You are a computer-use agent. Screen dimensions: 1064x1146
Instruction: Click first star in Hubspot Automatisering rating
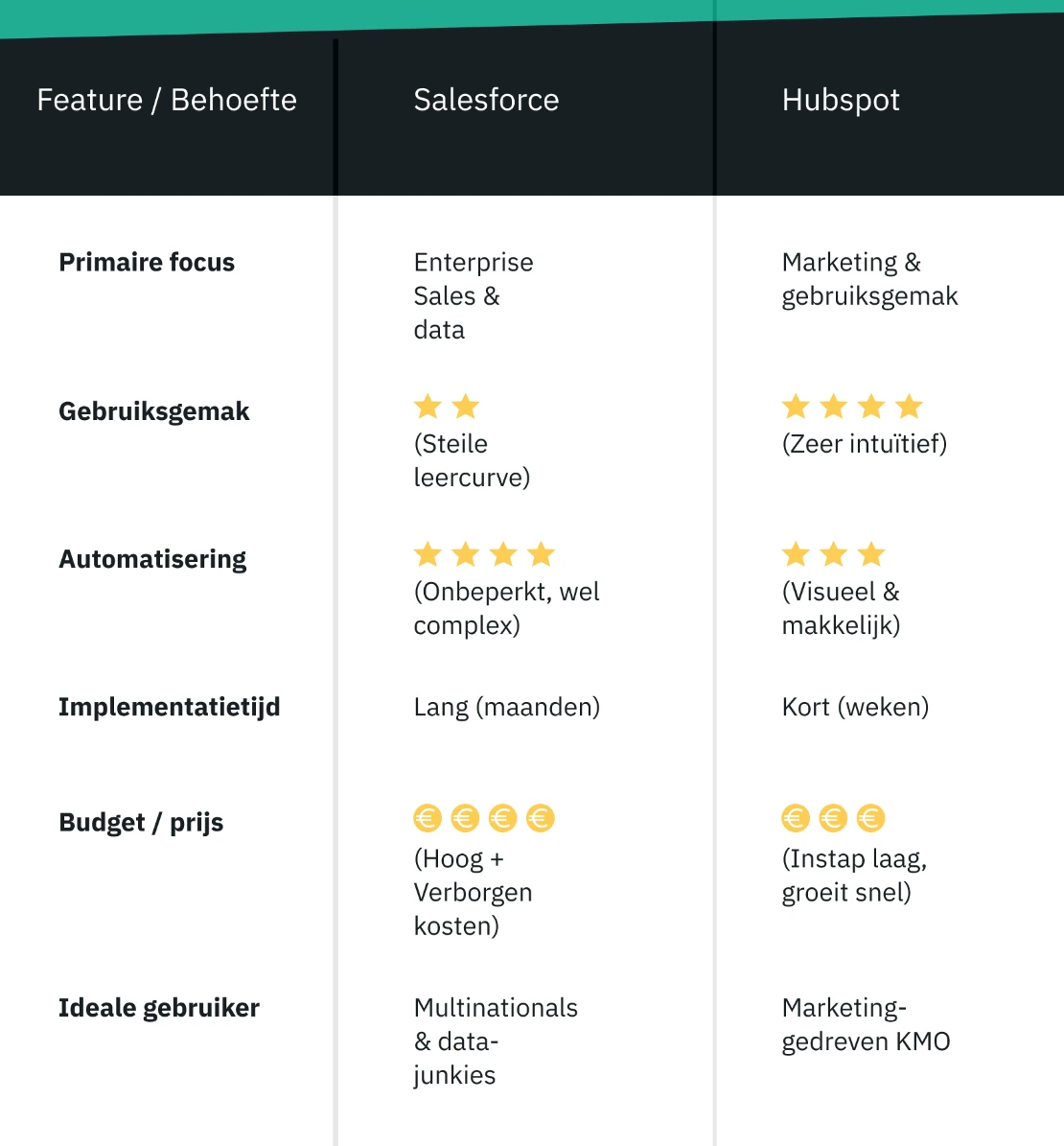pos(796,554)
